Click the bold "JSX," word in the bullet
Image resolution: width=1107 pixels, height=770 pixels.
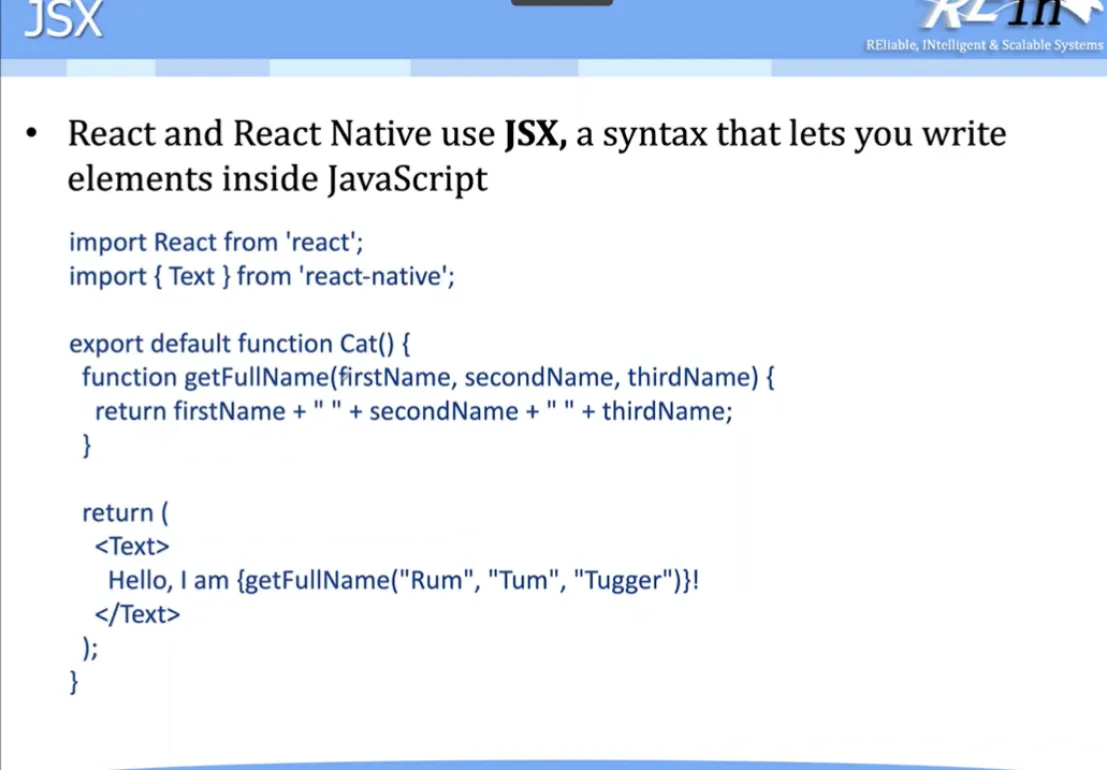click(x=536, y=134)
